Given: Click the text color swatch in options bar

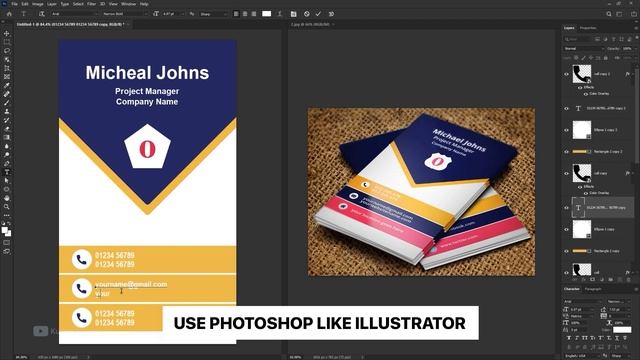Looking at the screenshot, I should click(x=267, y=14).
